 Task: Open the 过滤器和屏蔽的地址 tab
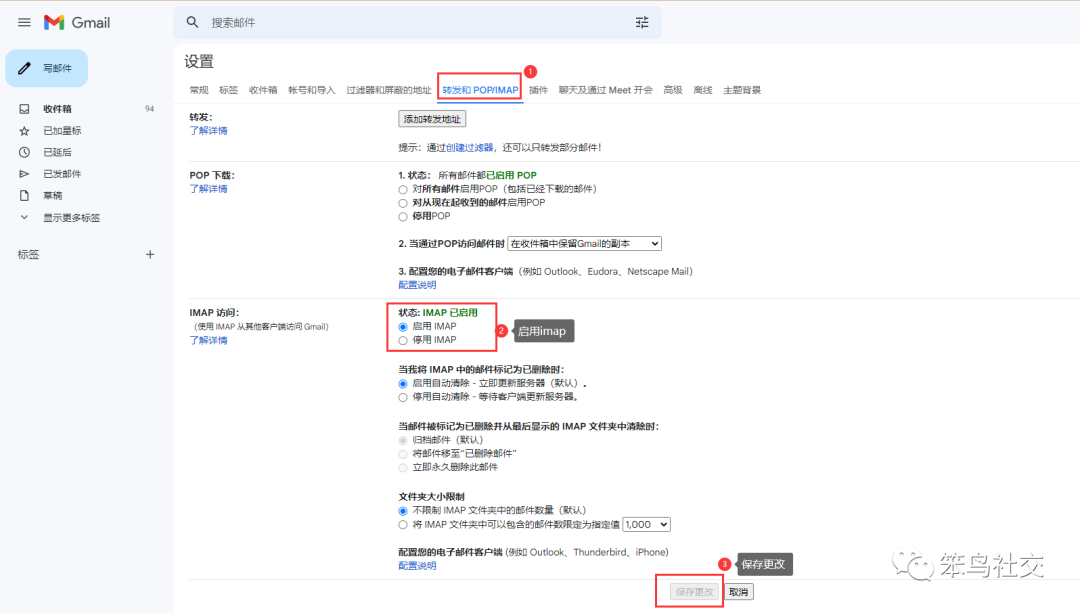click(388, 90)
